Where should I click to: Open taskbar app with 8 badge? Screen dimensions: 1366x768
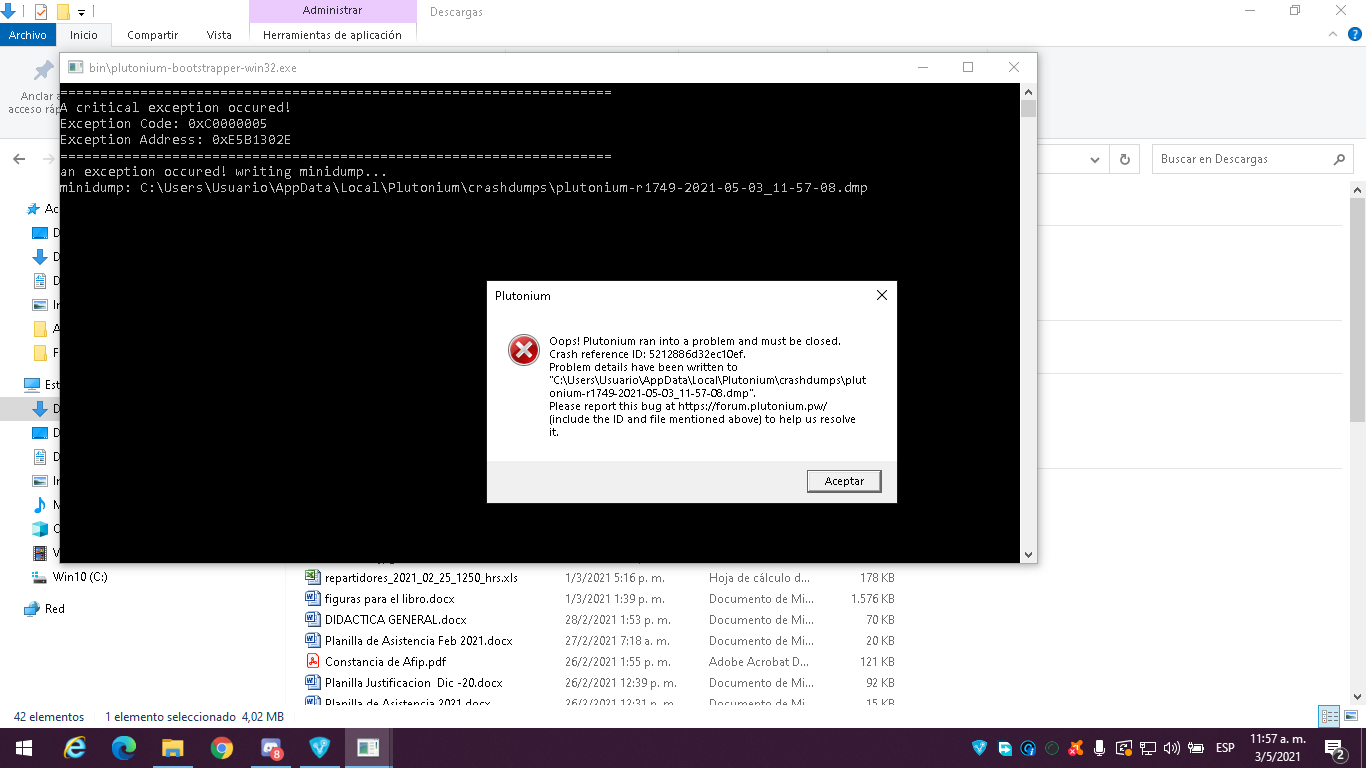coord(271,748)
